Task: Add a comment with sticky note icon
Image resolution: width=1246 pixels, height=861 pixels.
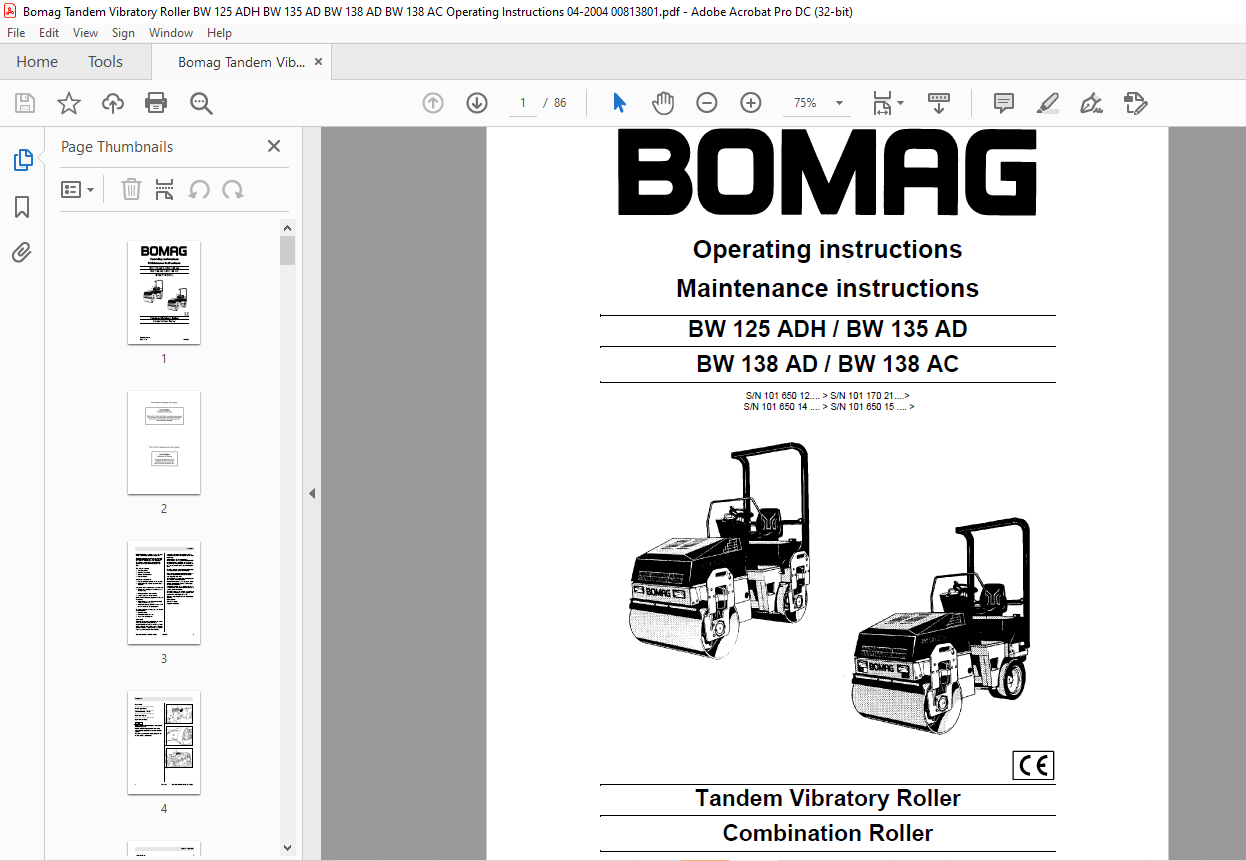Action: pos(1004,103)
